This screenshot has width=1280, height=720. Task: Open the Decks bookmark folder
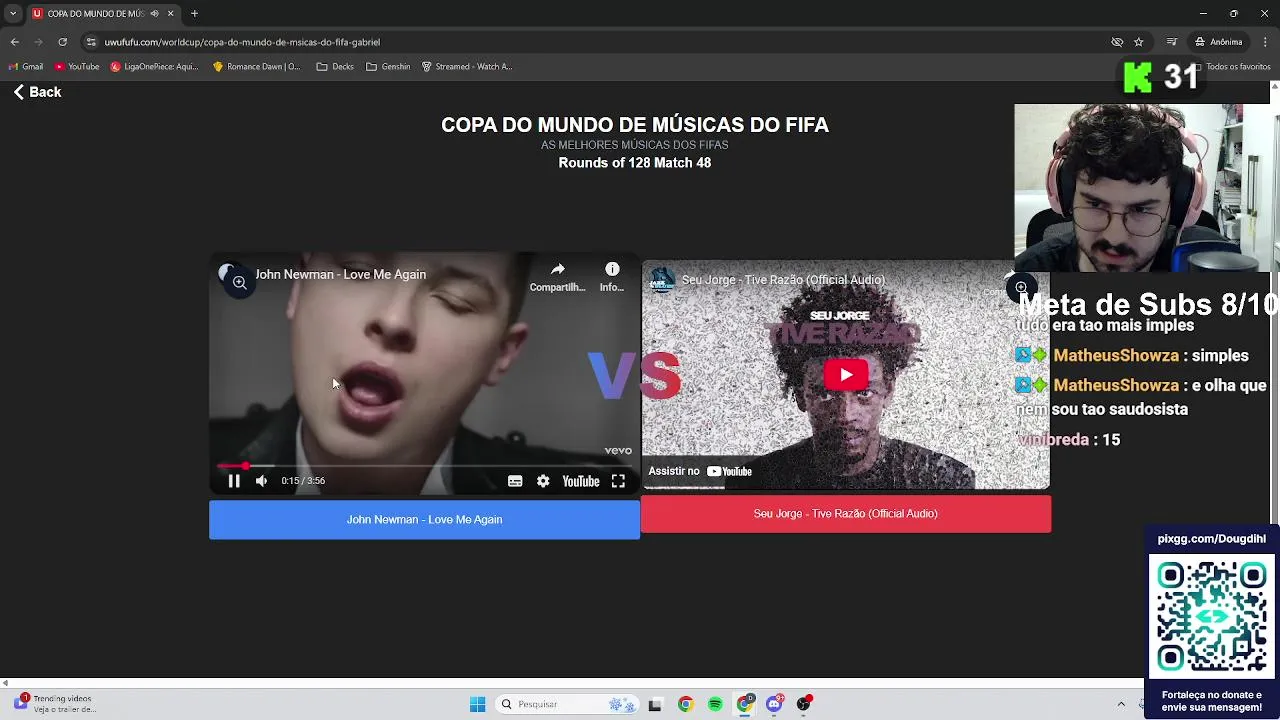(x=335, y=67)
